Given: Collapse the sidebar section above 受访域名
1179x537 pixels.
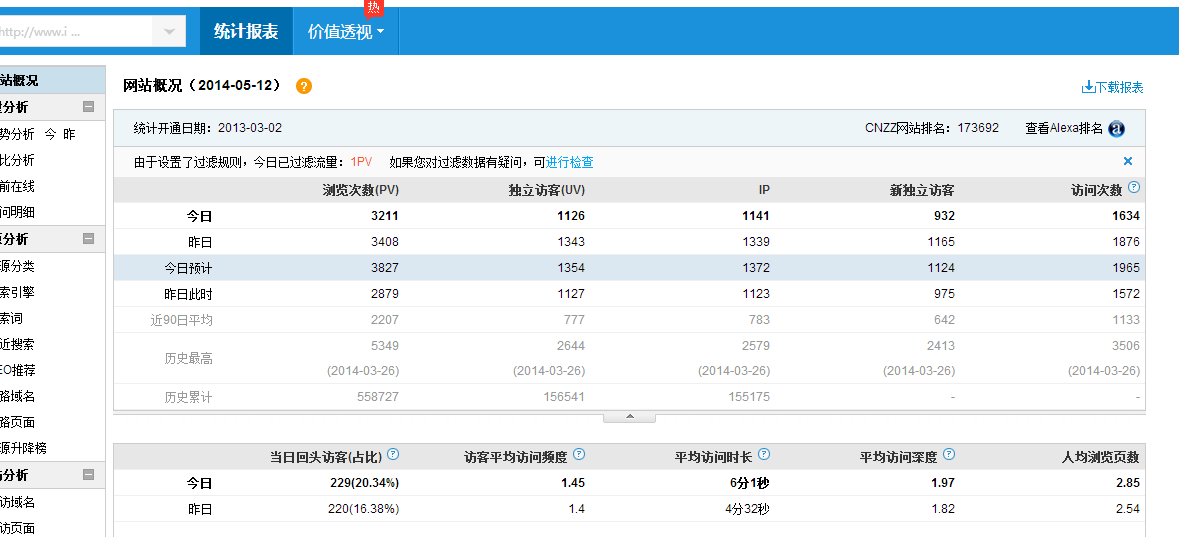Looking at the screenshot, I should [88, 475].
